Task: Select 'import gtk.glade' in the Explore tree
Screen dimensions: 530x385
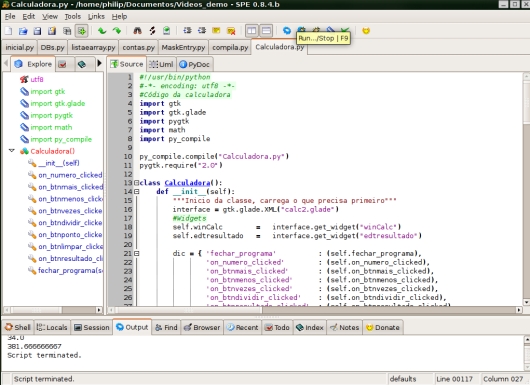Action: pos(58,103)
